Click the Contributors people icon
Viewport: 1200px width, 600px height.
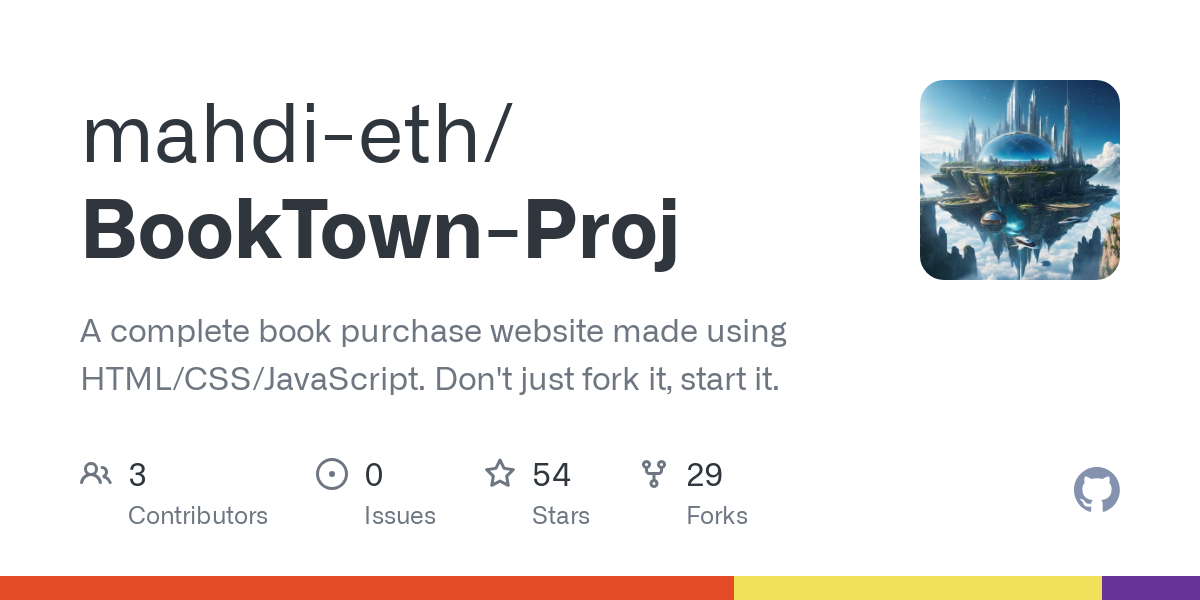(x=96, y=473)
